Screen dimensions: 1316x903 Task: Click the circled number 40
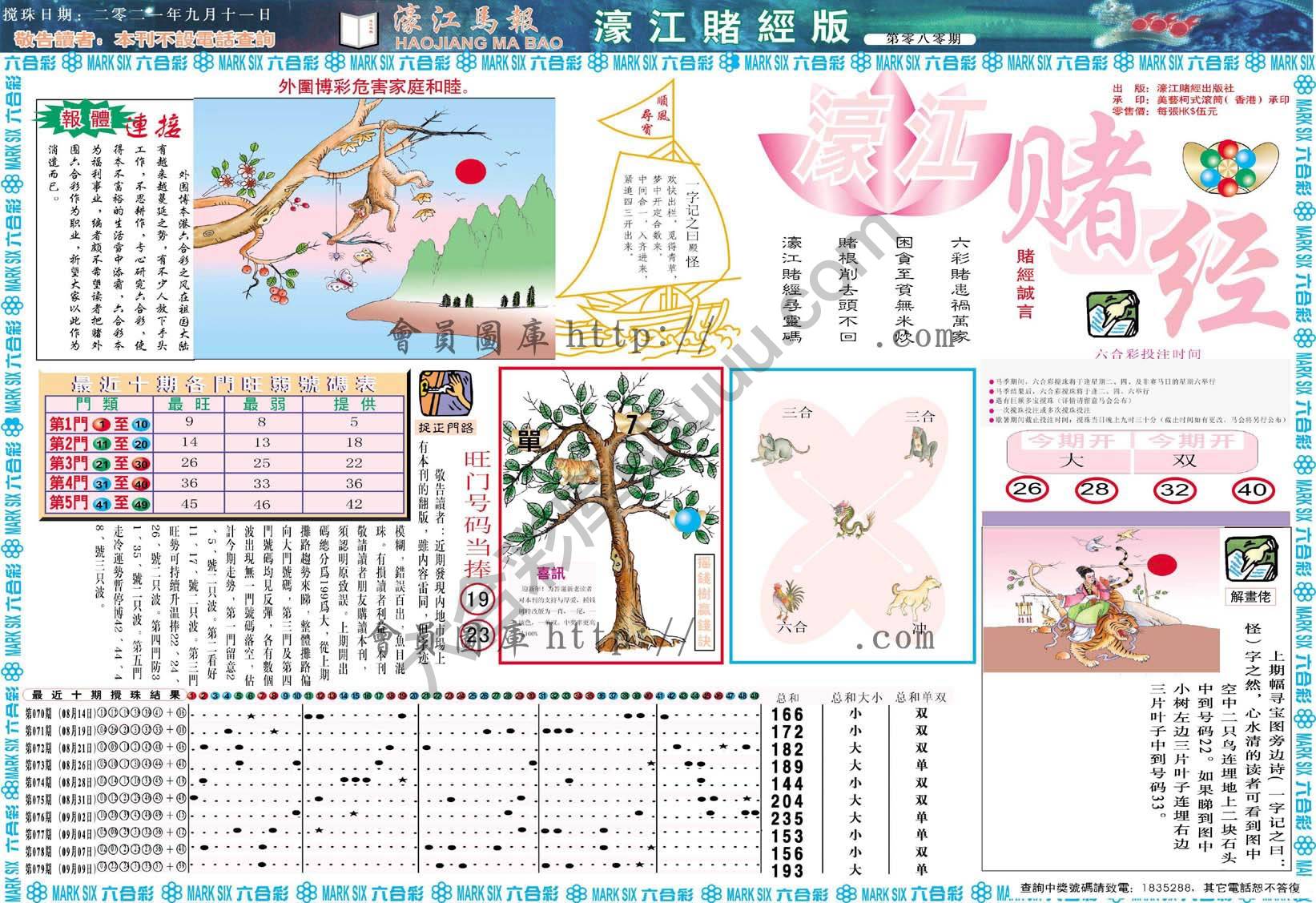click(x=1252, y=489)
